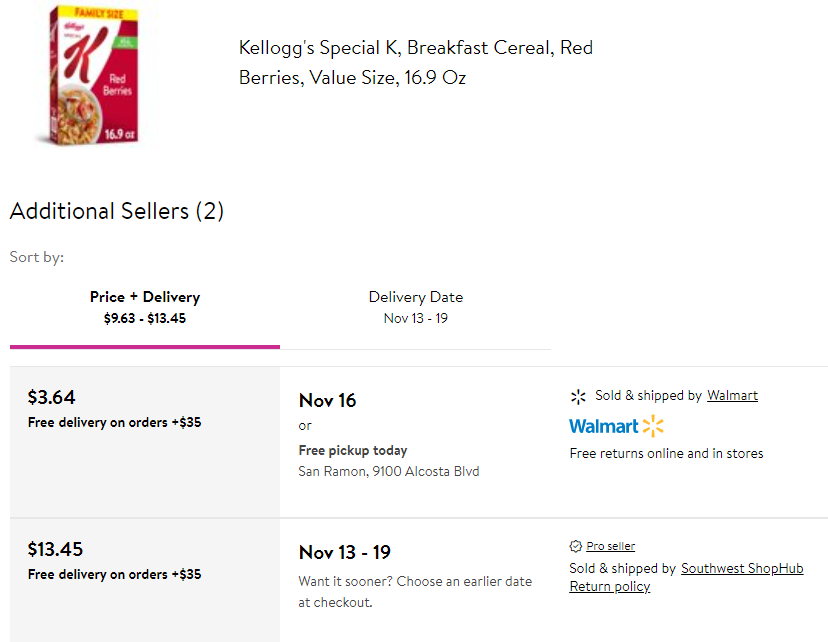The image size is (828, 642).
Task: Click the Kellogg's Special K cereal box image
Action: [88, 75]
